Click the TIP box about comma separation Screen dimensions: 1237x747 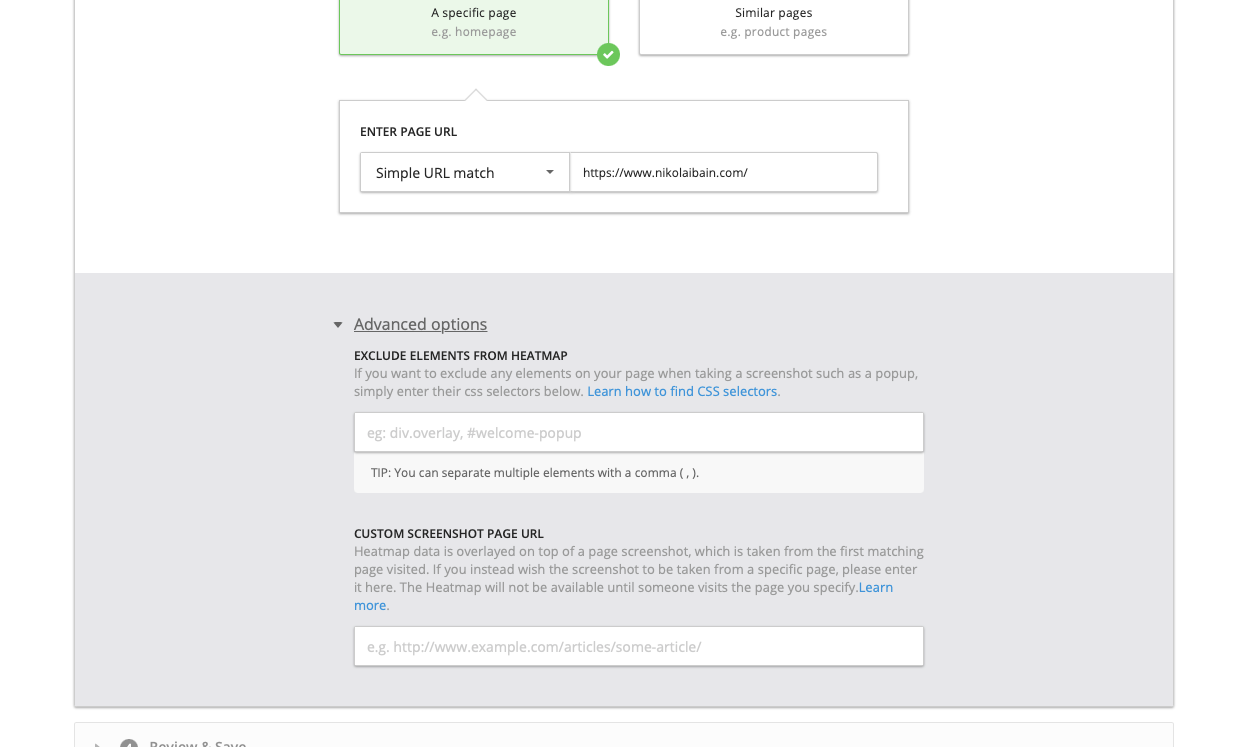[x=638, y=473]
